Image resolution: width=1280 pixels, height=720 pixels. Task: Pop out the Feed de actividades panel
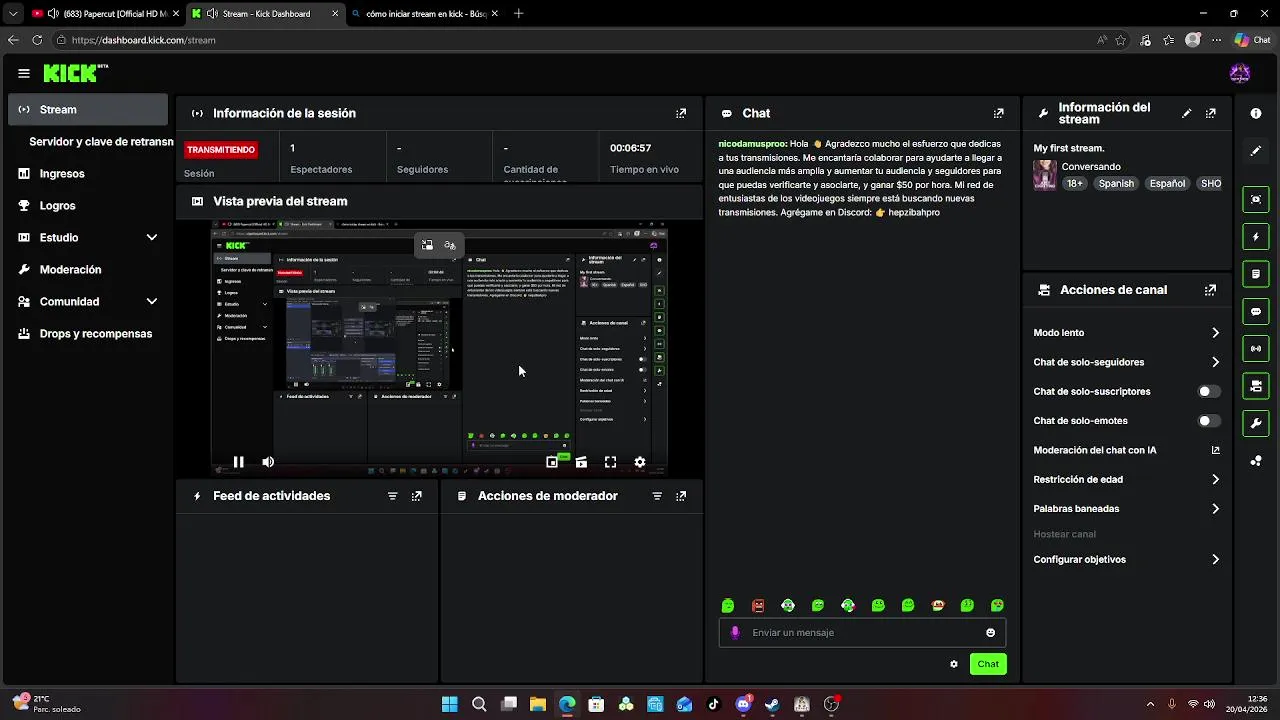coord(417,496)
